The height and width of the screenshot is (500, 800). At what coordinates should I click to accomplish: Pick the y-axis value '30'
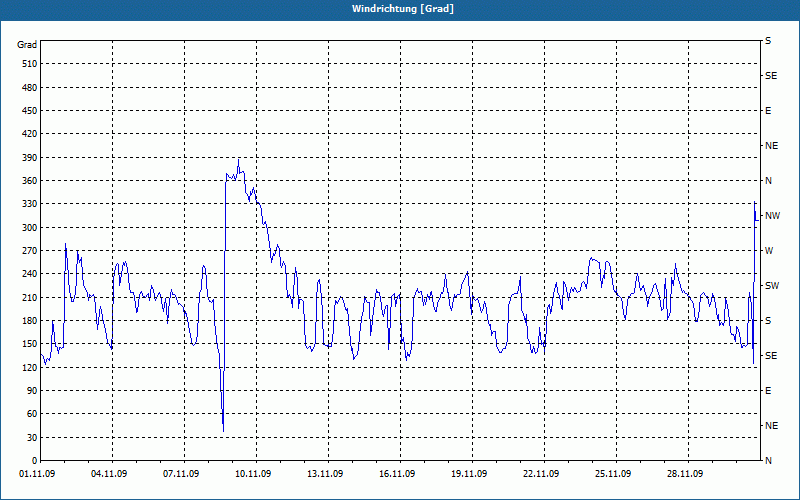tap(33, 437)
